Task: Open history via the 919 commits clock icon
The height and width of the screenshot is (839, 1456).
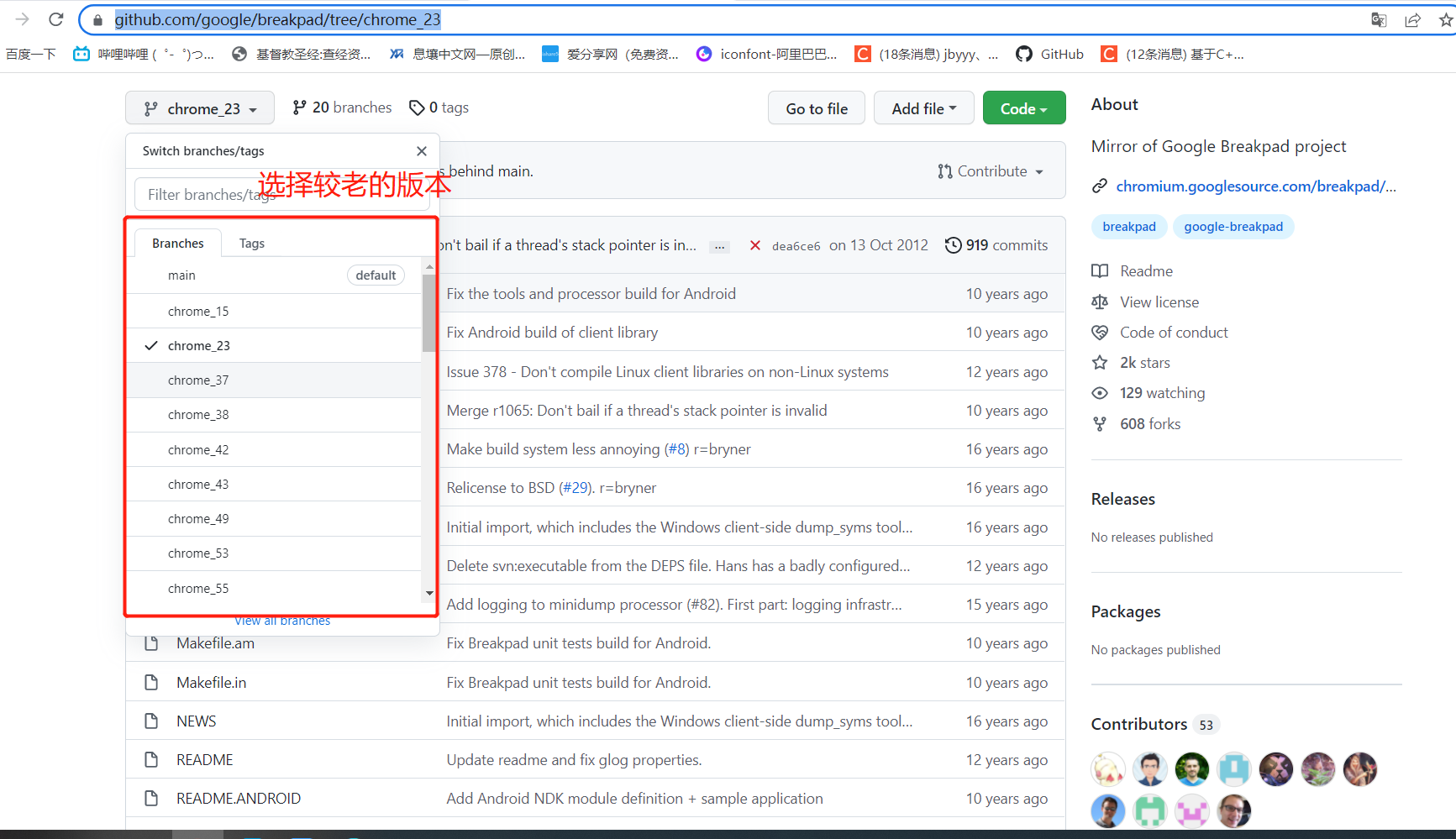Action: [x=953, y=244]
